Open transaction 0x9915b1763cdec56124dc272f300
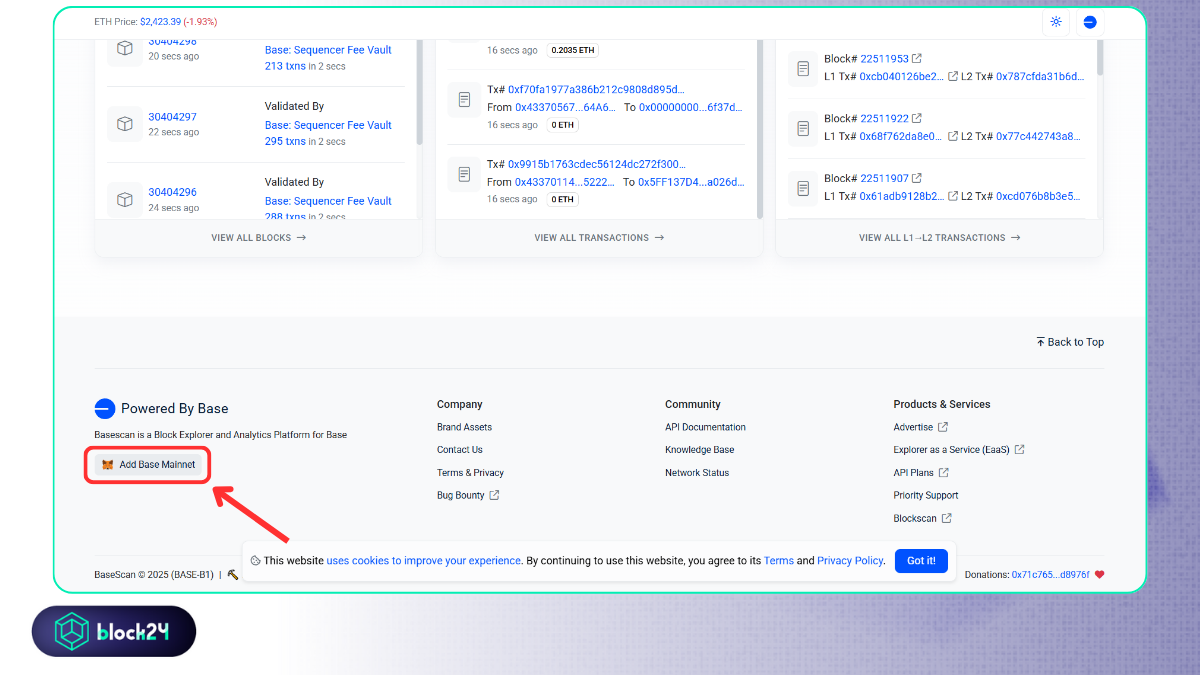The width and height of the screenshot is (1200, 675). 597,164
